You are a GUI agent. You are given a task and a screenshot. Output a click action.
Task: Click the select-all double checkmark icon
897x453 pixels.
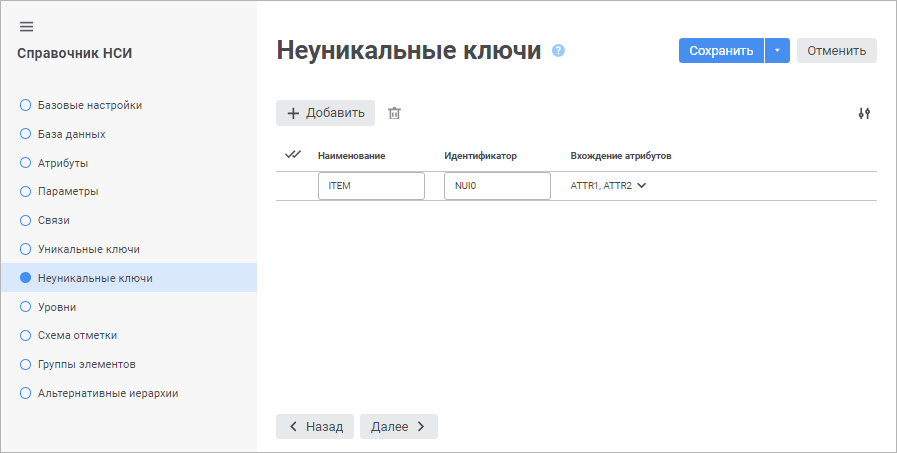(x=293, y=155)
